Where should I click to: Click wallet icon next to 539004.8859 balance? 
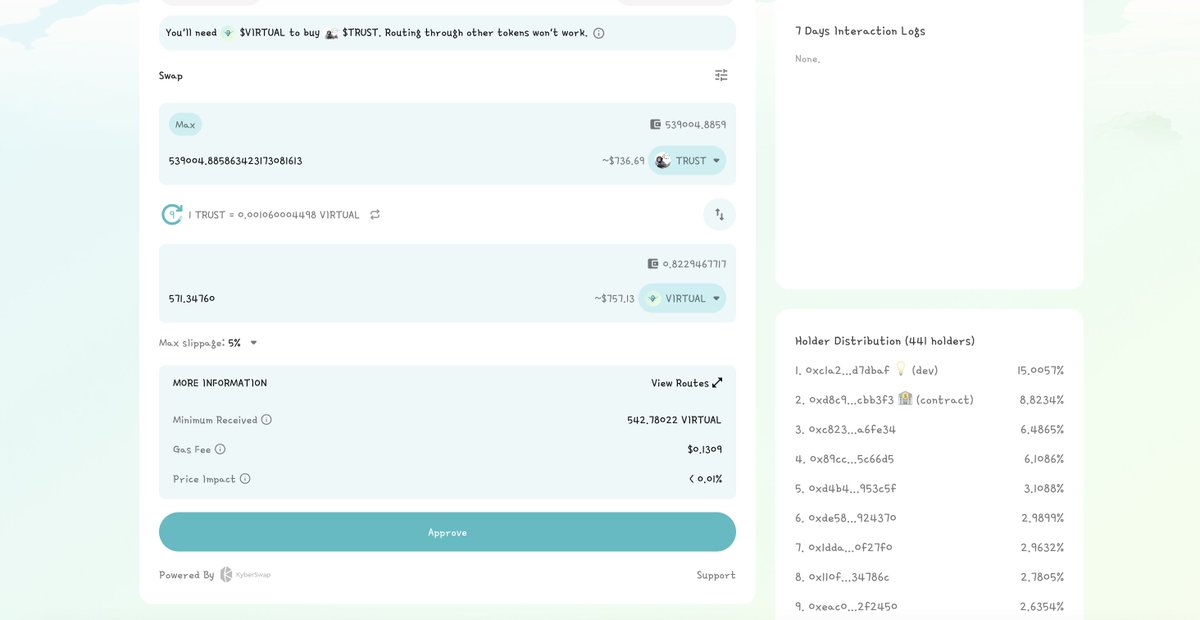point(656,125)
